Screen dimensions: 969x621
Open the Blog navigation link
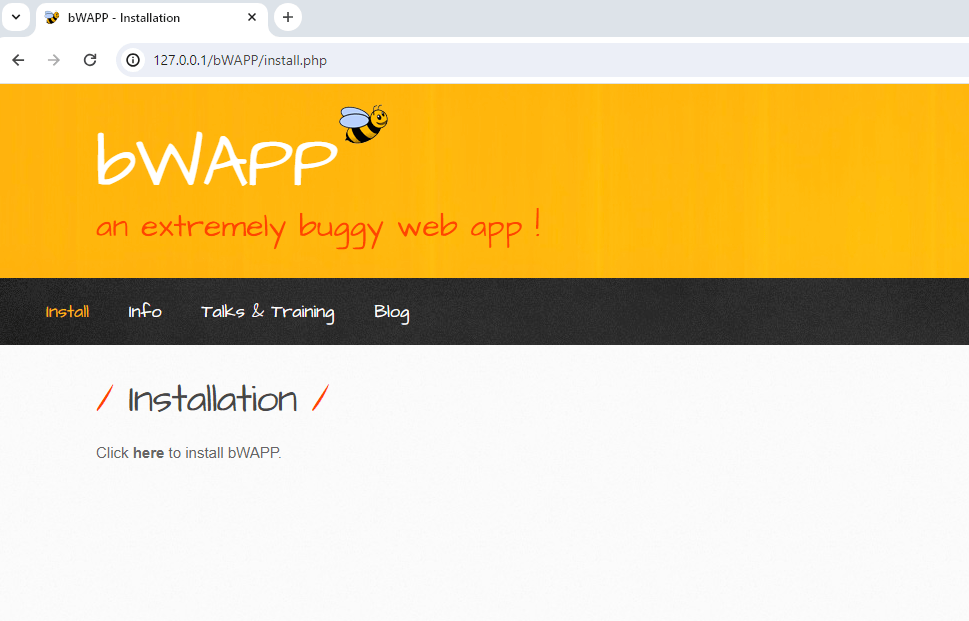pyautogui.click(x=391, y=312)
